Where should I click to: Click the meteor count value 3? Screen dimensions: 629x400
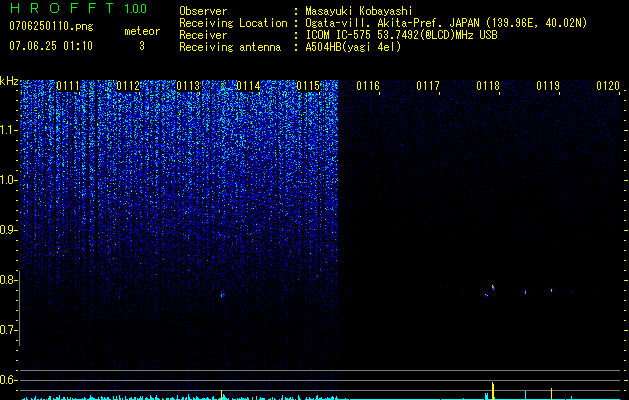point(142,46)
